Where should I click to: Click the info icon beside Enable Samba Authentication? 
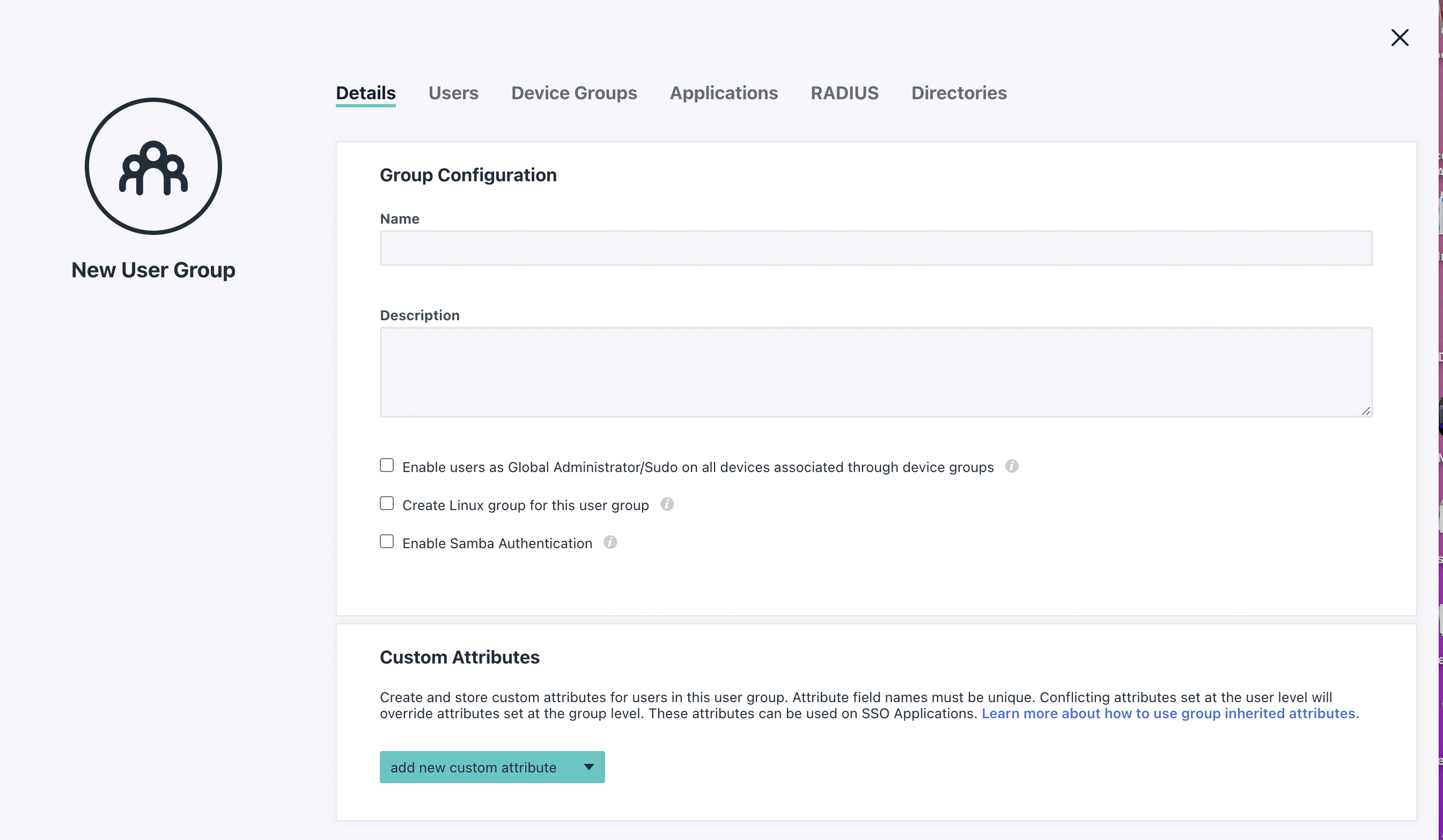(x=610, y=543)
